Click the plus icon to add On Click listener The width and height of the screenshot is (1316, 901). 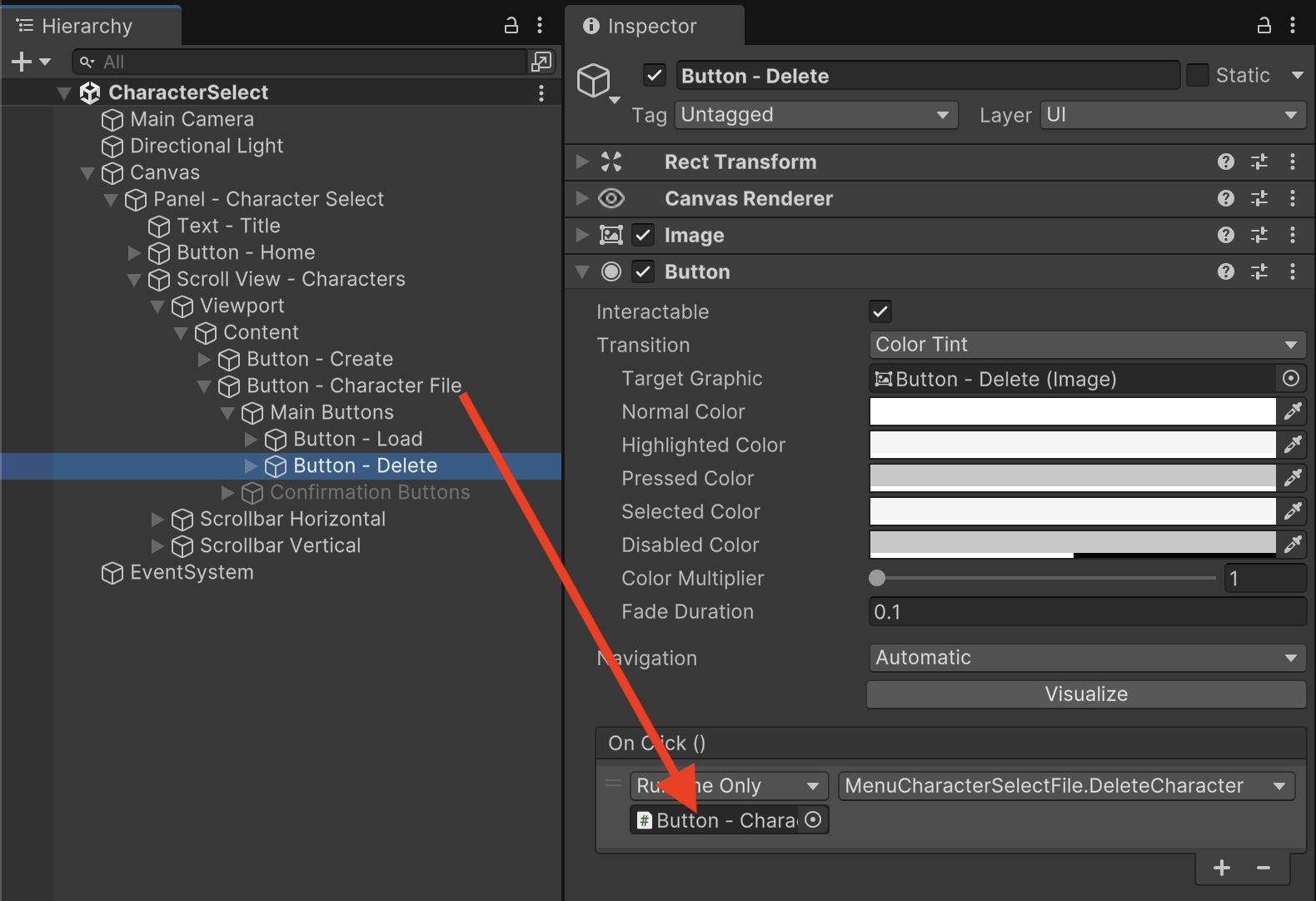point(1222,869)
